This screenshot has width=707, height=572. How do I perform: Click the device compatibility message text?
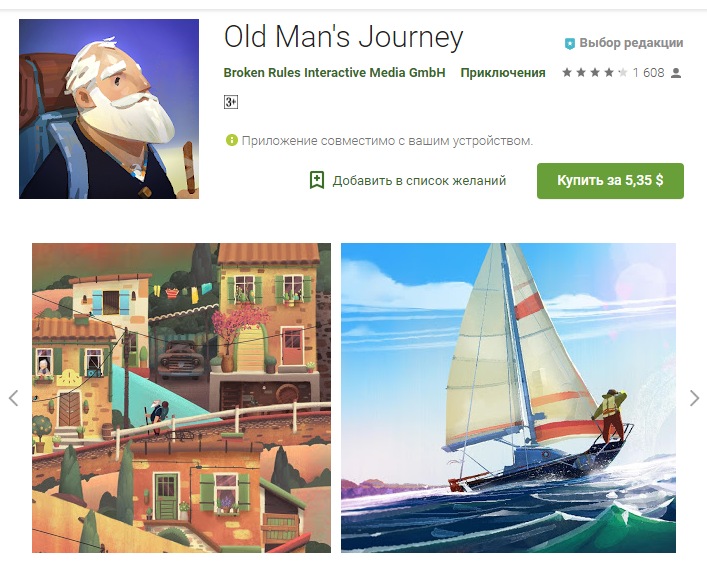coord(387,141)
